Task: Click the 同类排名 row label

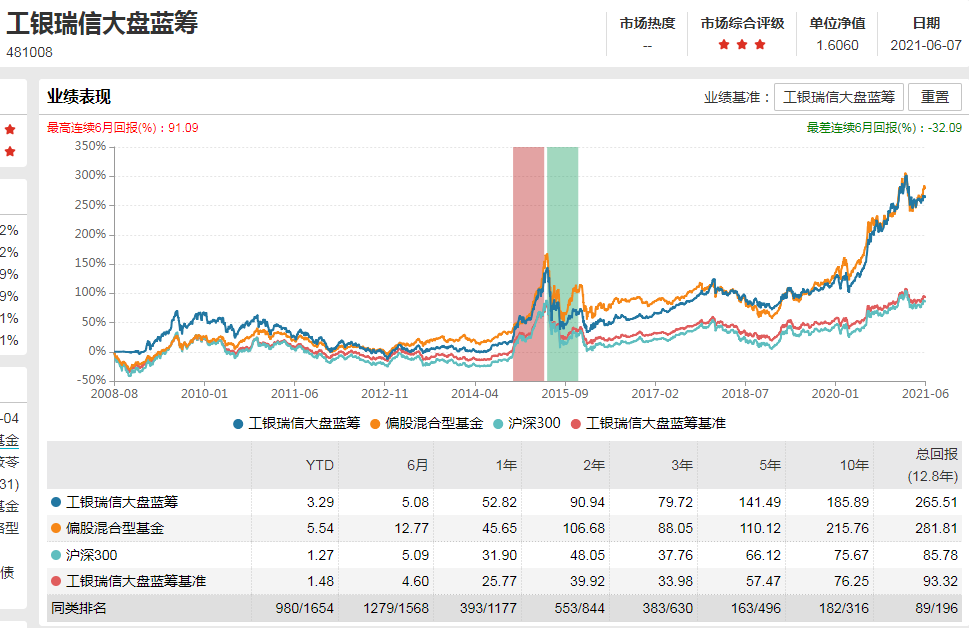Action: coord(79,607)
